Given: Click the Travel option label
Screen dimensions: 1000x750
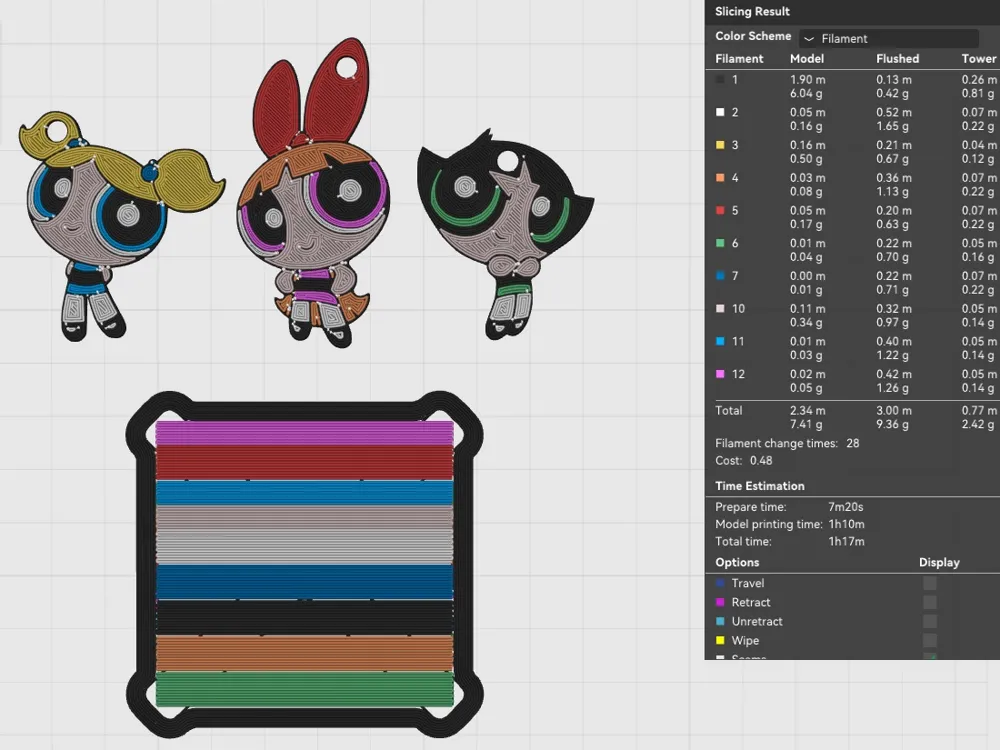Looking at the screenshot, I should 747,583.
